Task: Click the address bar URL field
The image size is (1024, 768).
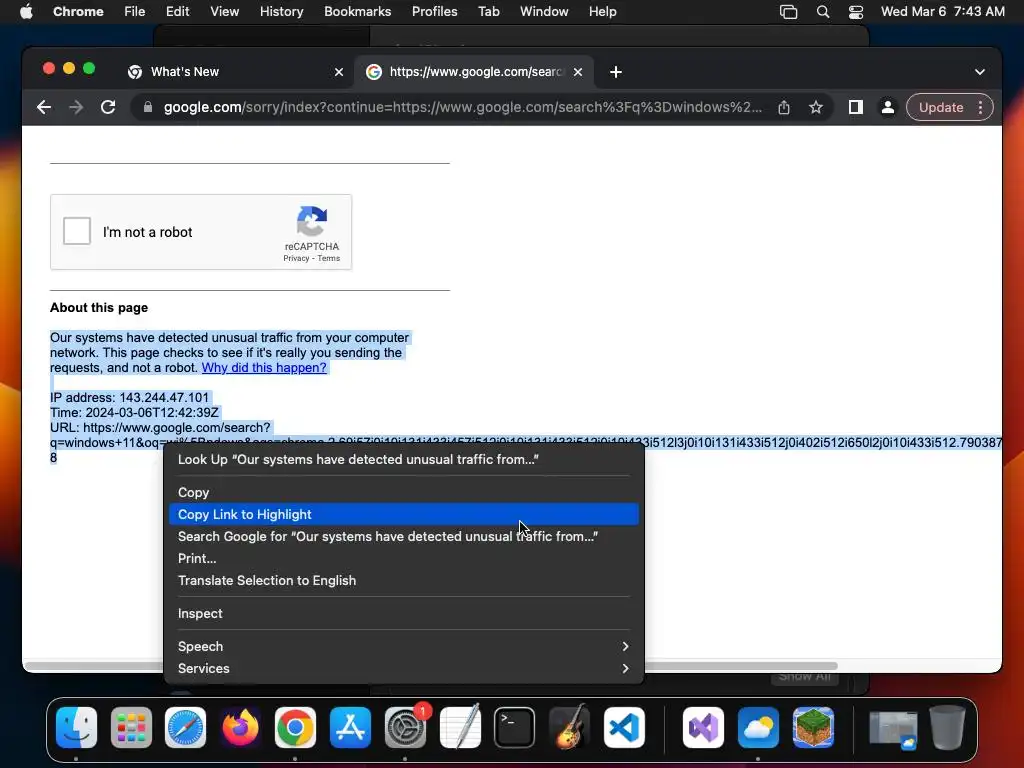Action: [x=462, y=107]
